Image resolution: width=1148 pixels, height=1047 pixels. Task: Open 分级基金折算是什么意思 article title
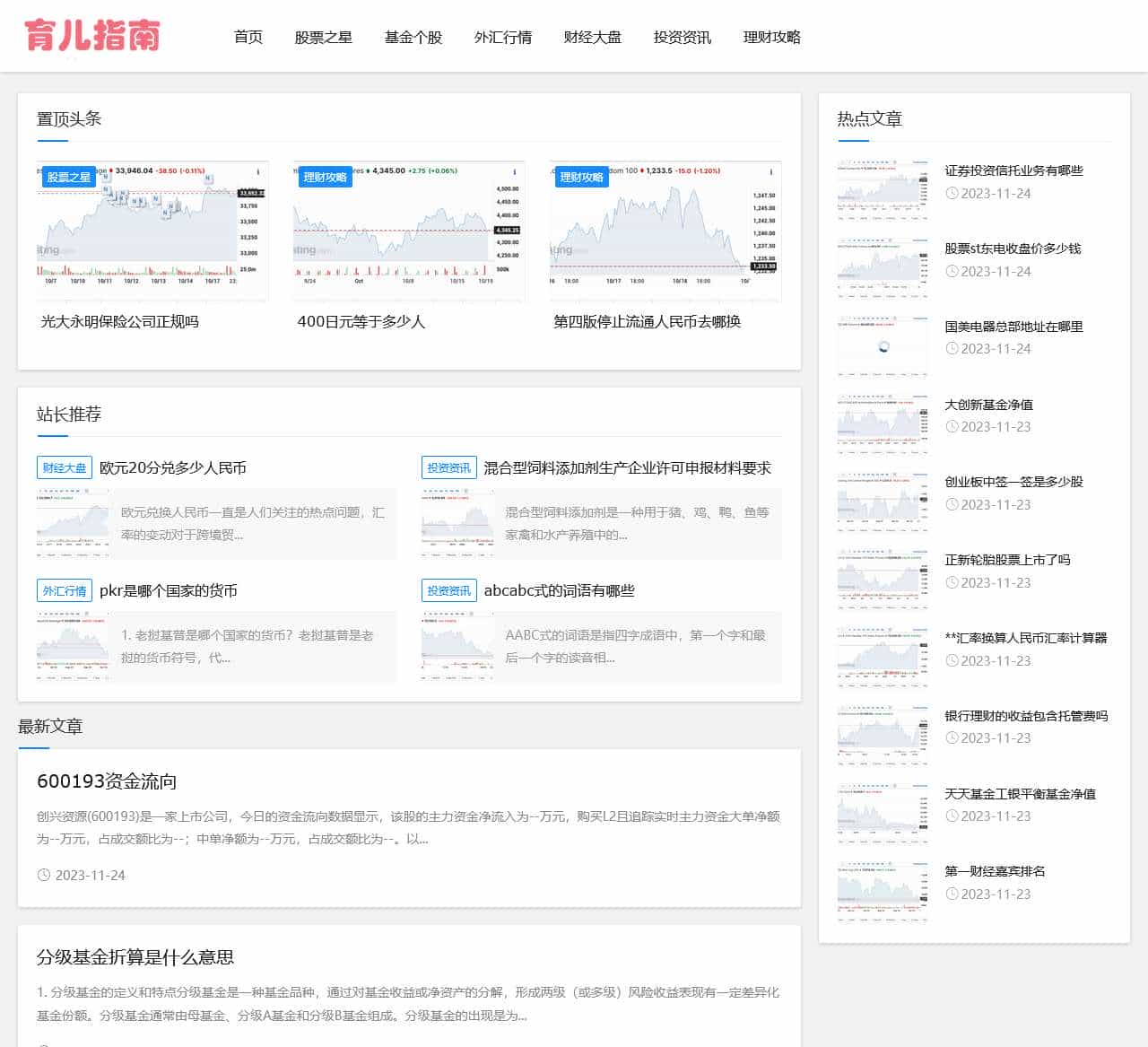135,956
